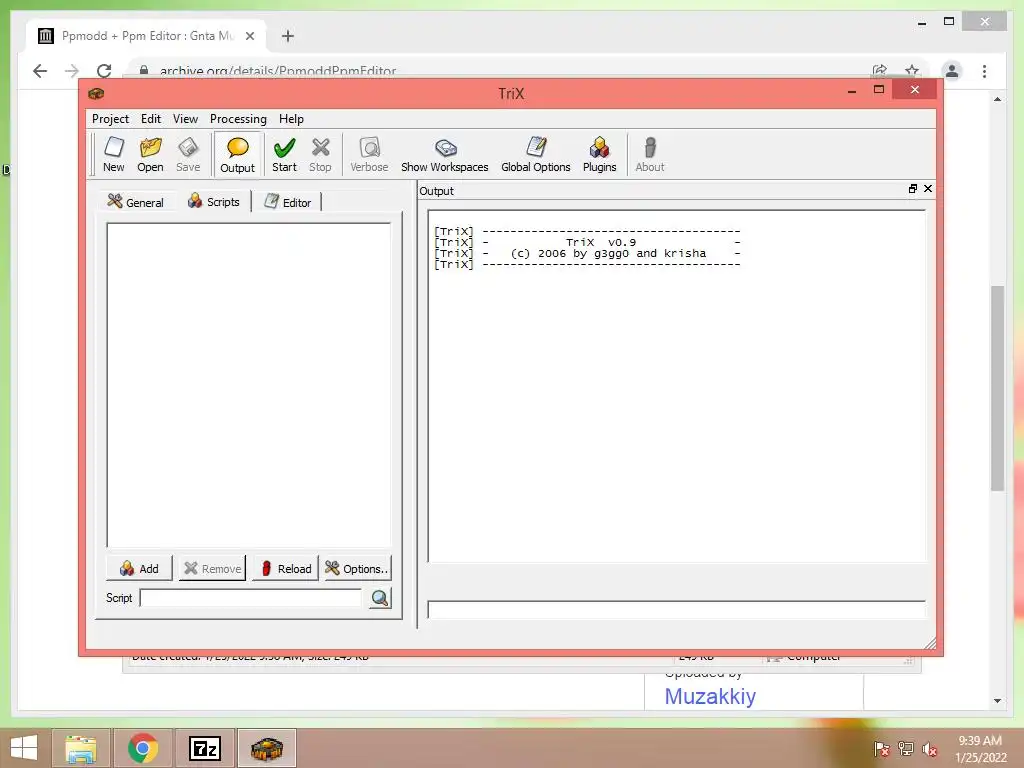Open the Plugins toolbar icon

coord(600,155)
